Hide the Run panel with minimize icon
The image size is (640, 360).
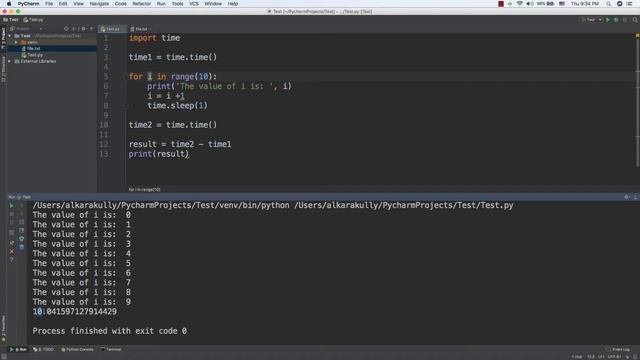pos(635,197)
